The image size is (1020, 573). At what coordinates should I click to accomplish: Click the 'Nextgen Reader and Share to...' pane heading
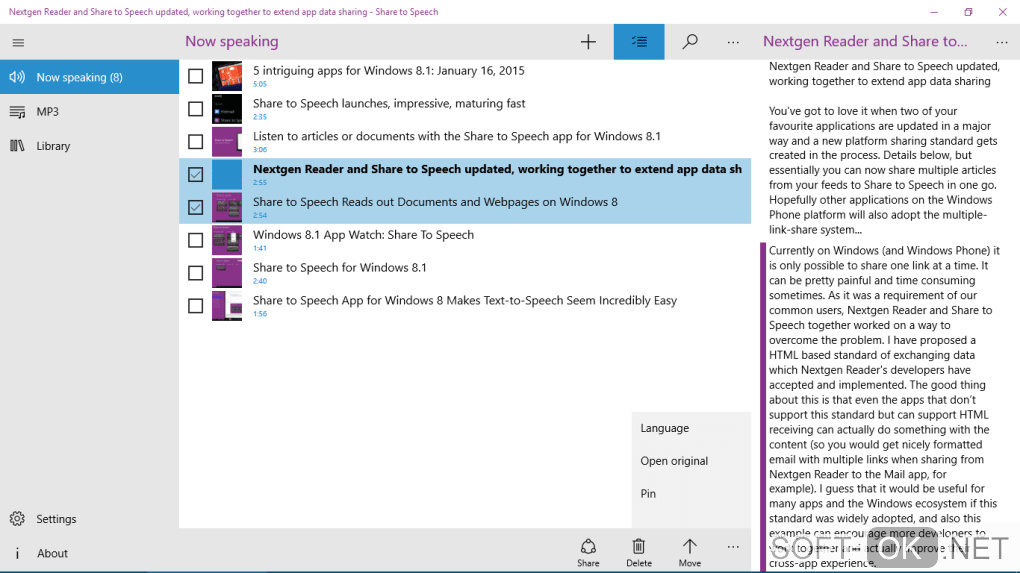(x=865, y=42)
